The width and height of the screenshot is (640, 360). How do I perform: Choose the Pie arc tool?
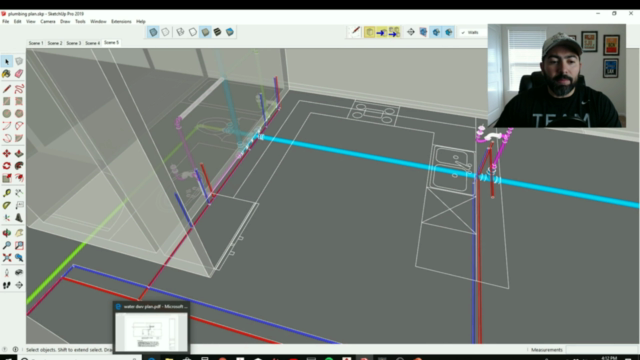[19, 138]
